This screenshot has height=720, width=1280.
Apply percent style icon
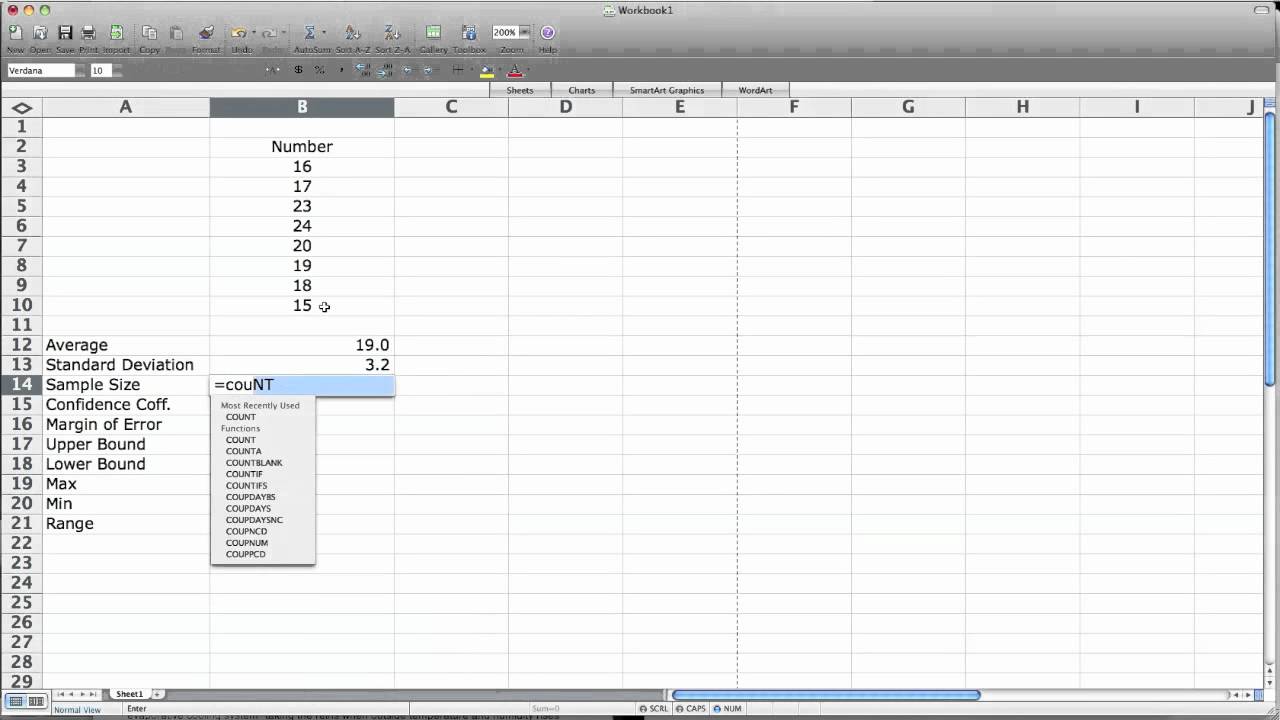tap(320, 70)
